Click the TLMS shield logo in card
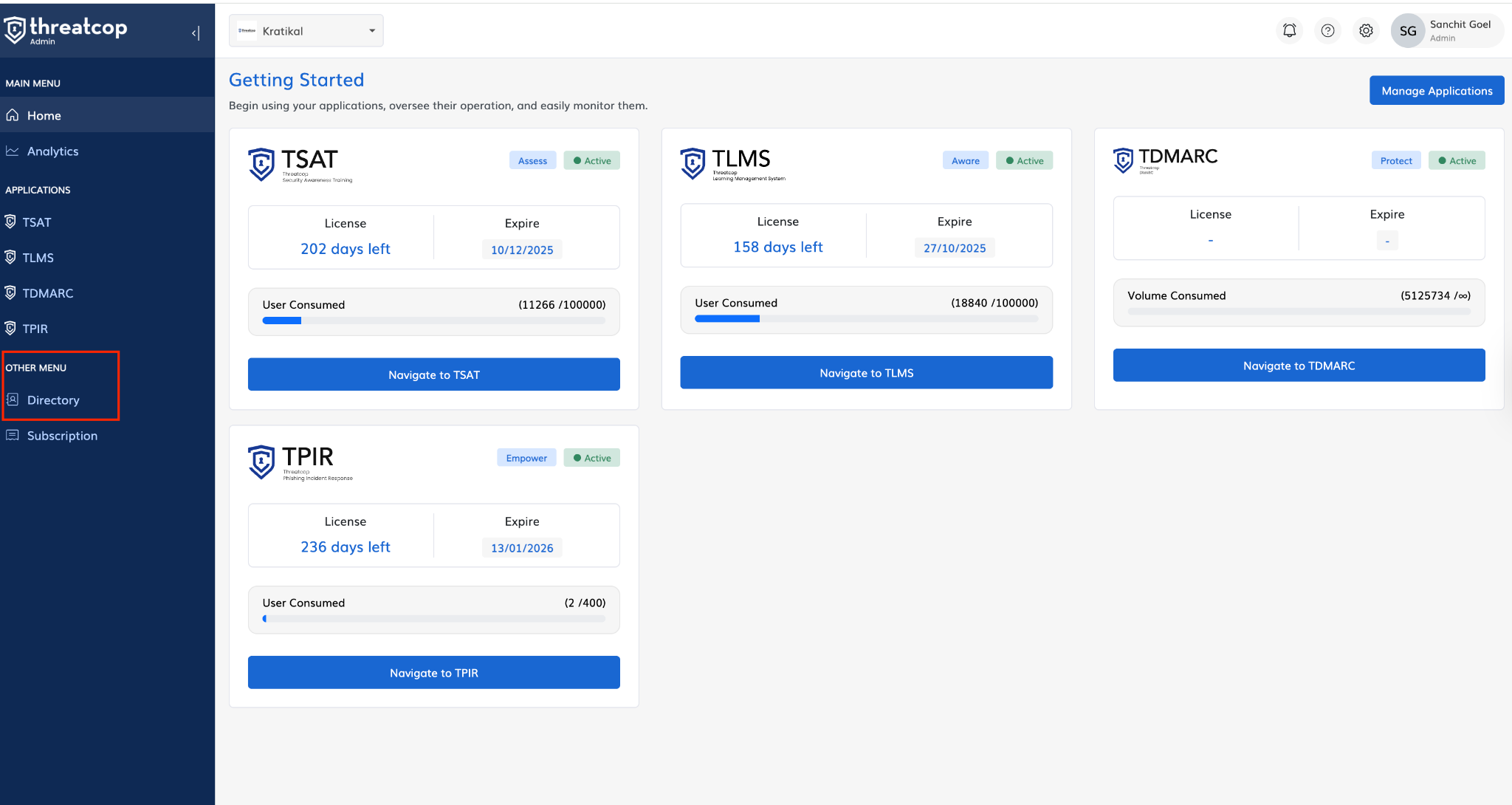The width and height of the screenshot is (1512, 805). point(693,162)
